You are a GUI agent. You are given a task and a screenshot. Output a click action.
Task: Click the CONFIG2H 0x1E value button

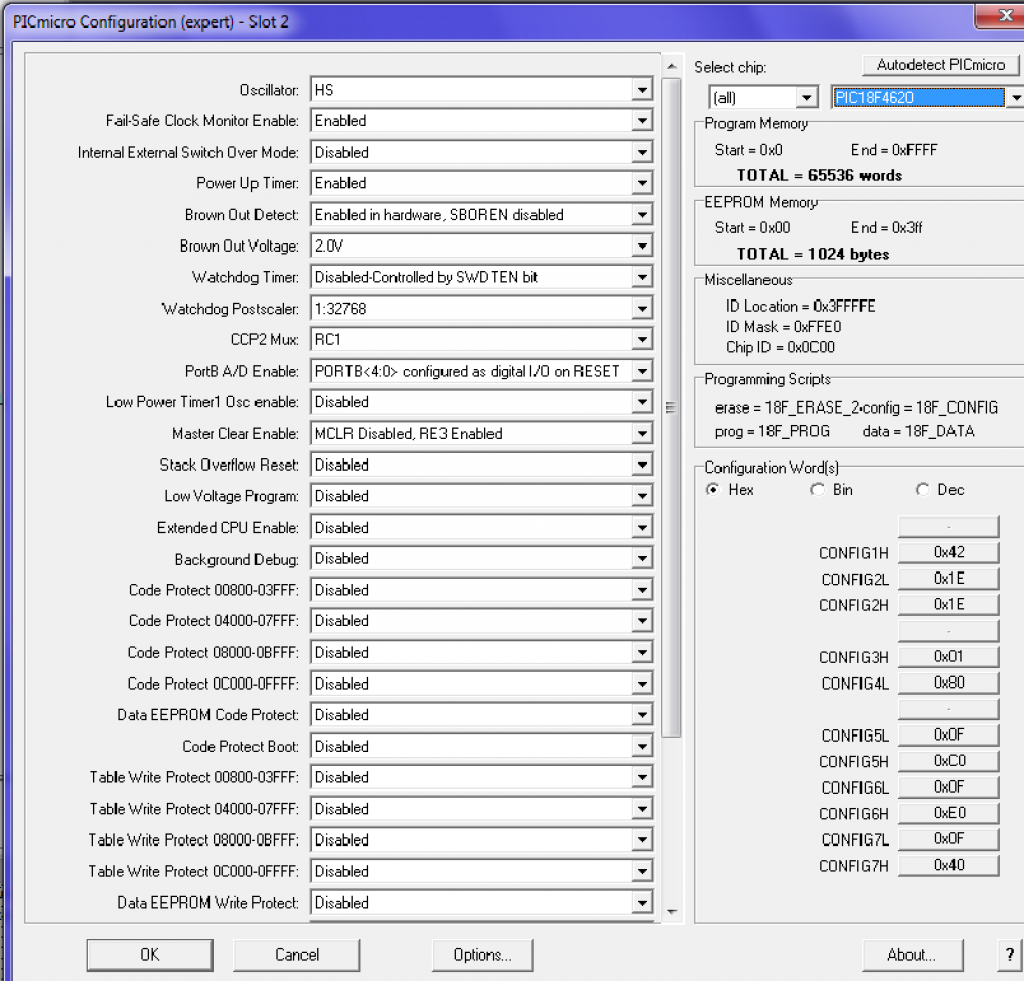(x=948, y=605)
